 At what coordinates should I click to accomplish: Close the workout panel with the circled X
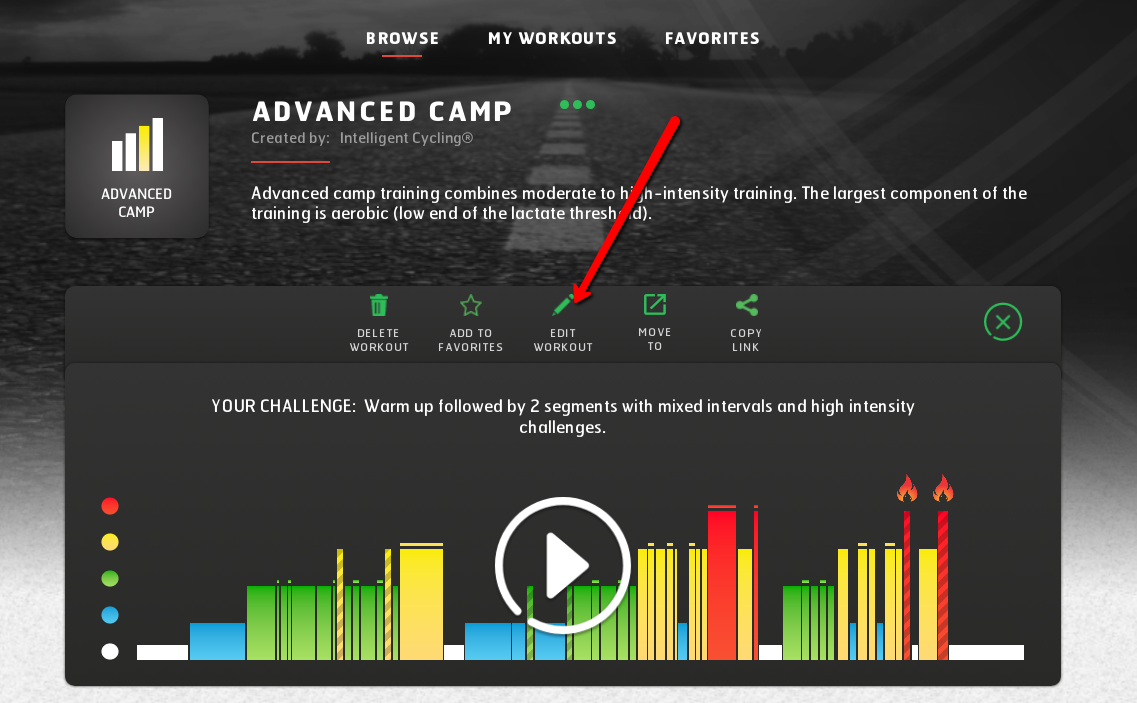1003,322
